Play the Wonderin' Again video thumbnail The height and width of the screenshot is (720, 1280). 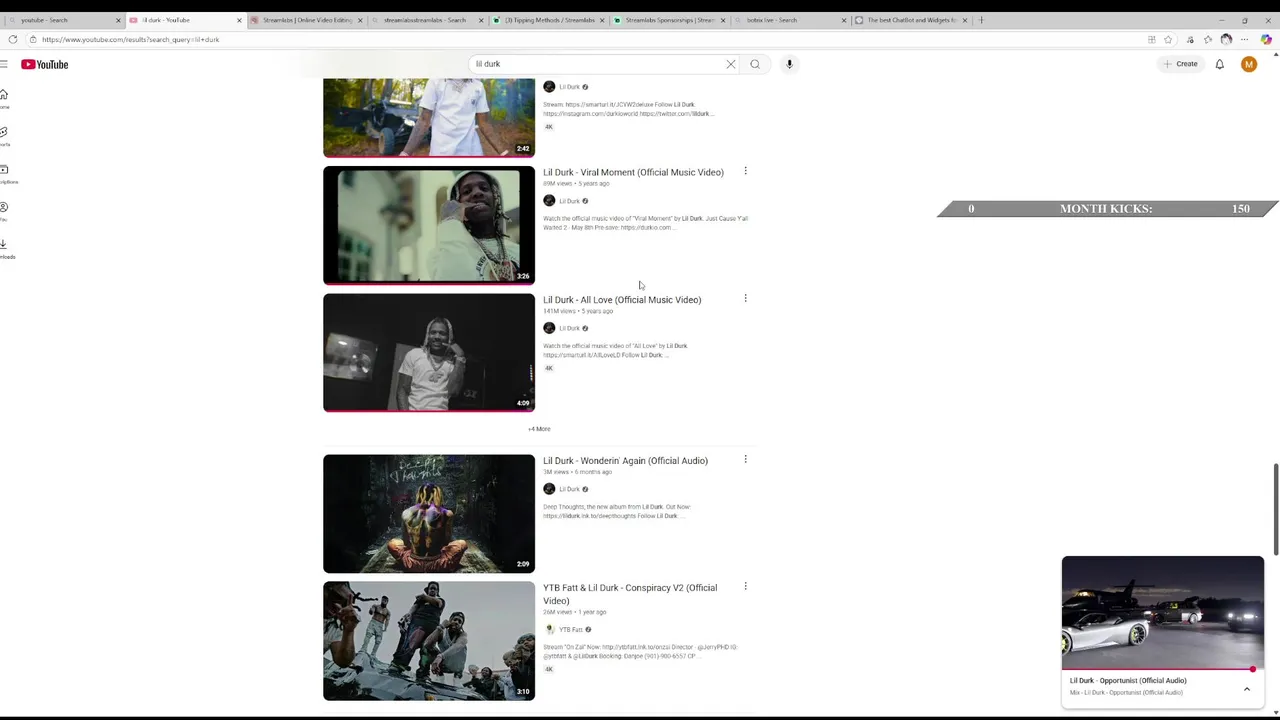[429, 514]
